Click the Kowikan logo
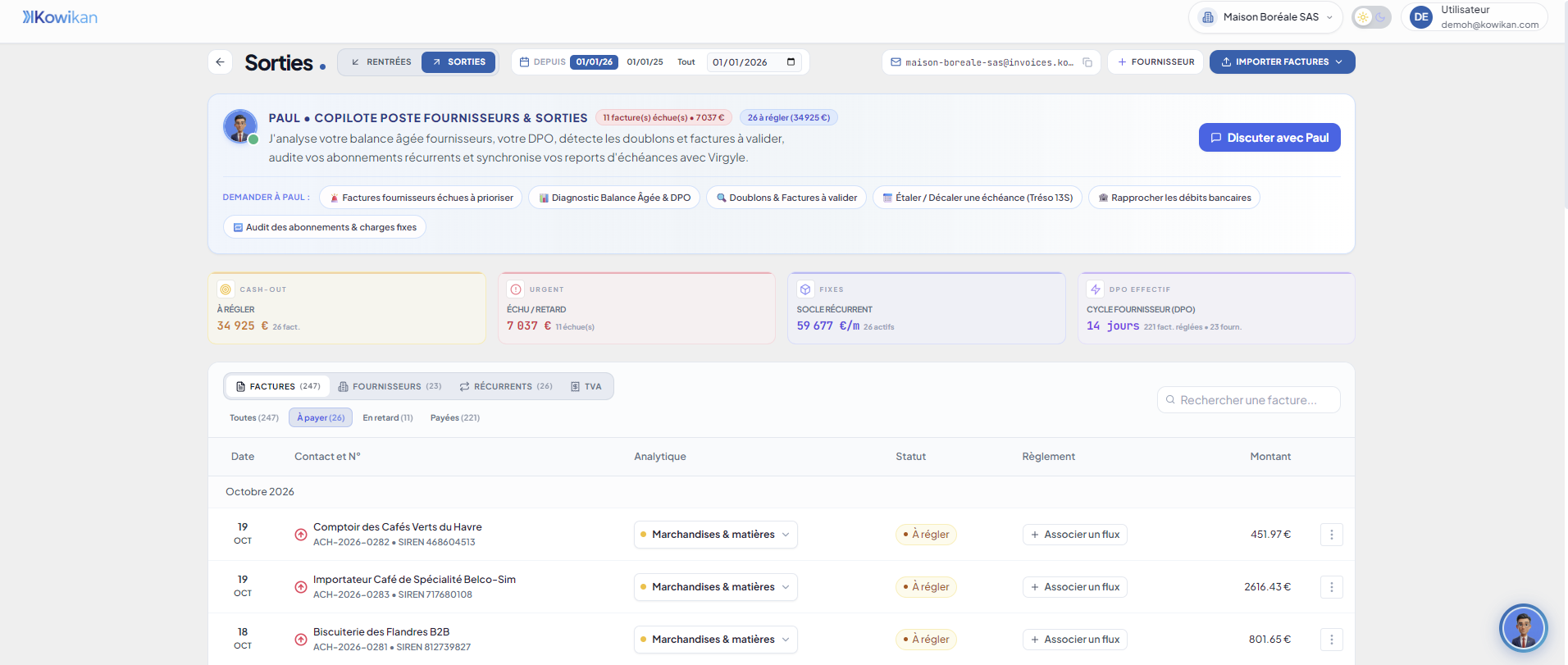Image resolution: width=1568 pixels, height=665 pixels. (x=60, y=17)
